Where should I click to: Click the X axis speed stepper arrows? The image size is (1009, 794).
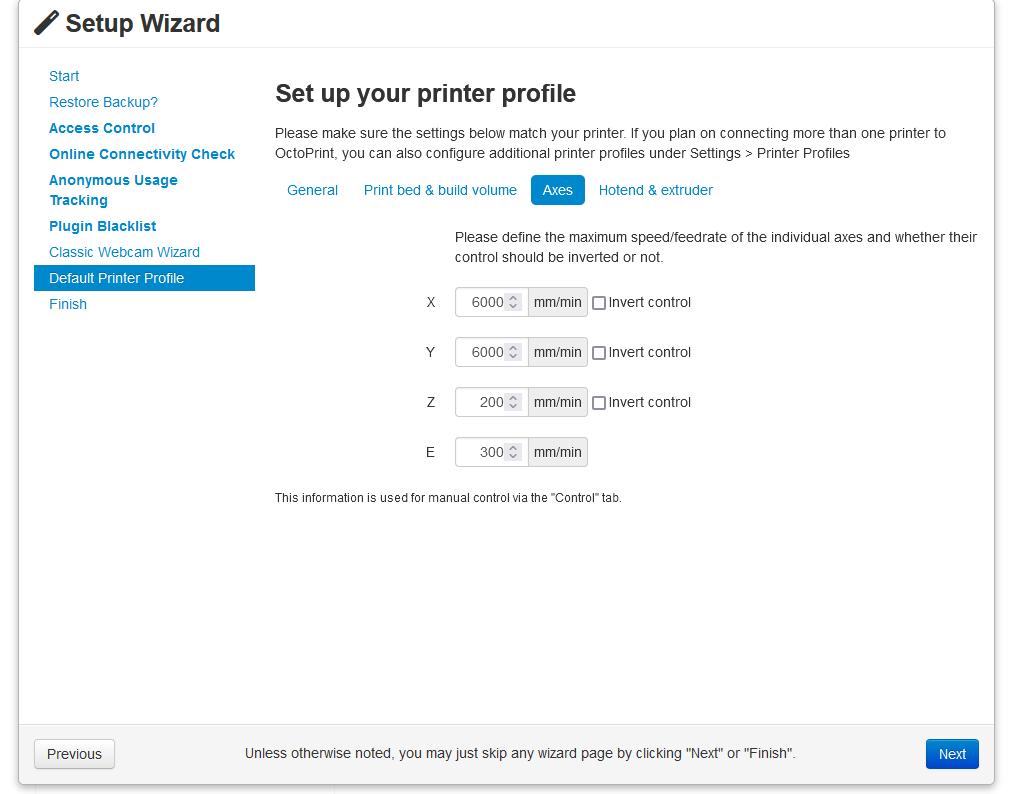point(513,302)
